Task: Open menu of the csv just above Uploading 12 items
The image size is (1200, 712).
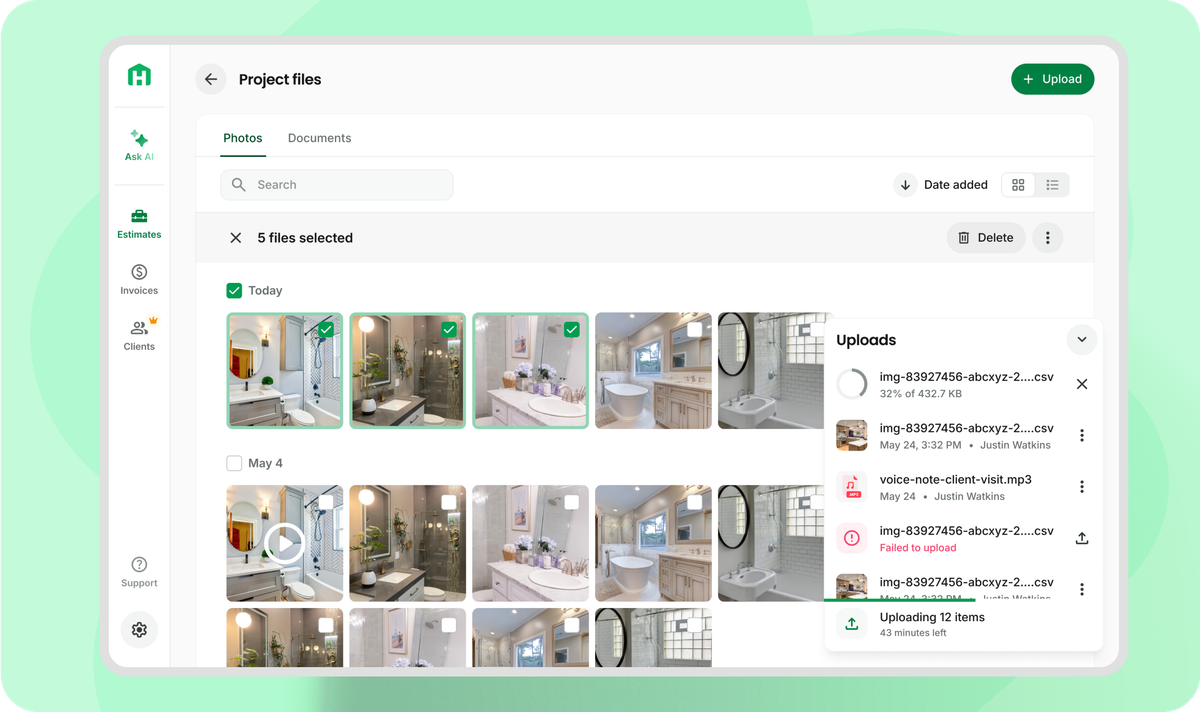Action: click(x=1081, y=589)
